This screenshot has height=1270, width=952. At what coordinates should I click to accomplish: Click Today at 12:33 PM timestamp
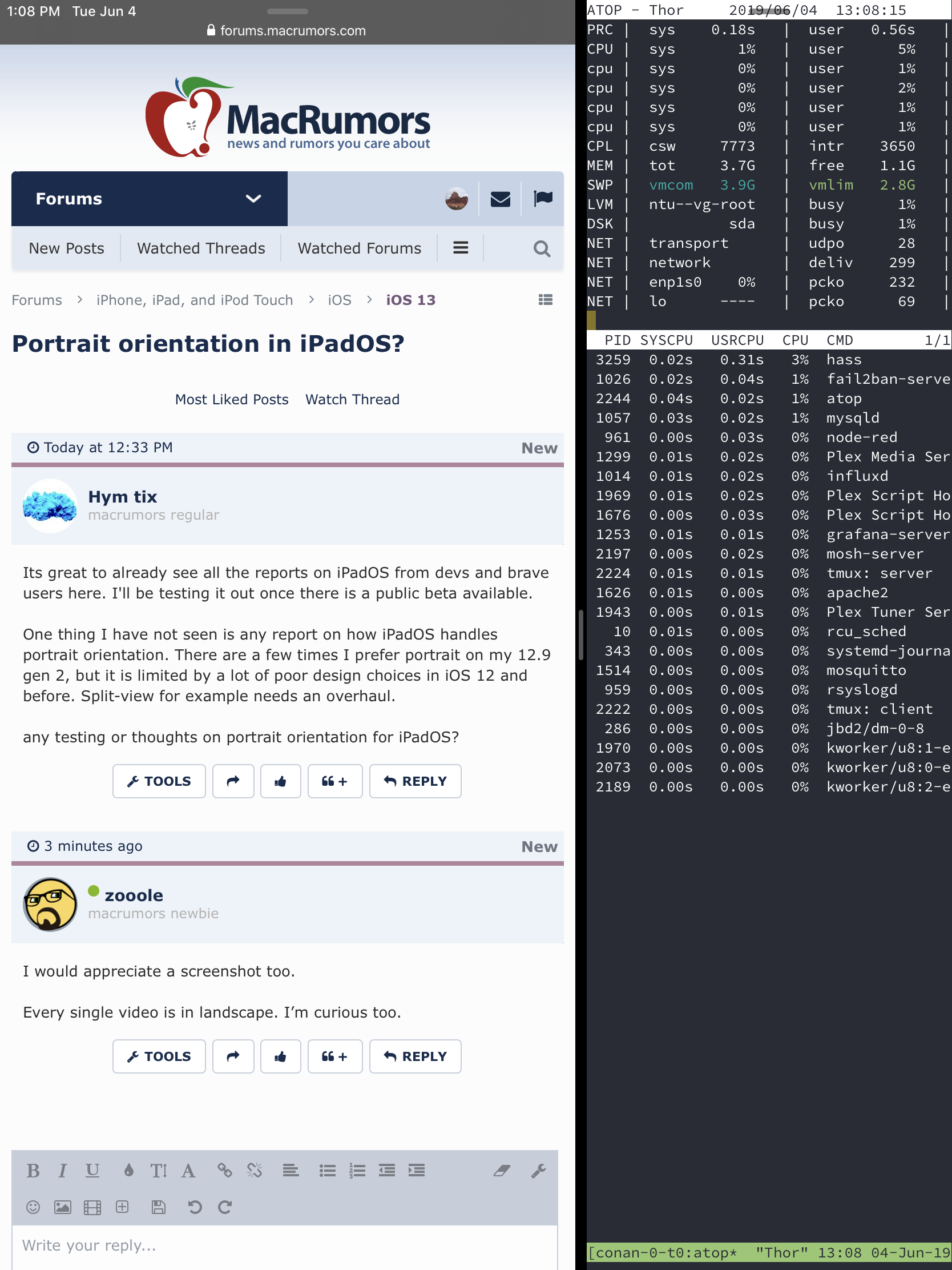coord(108,448)
